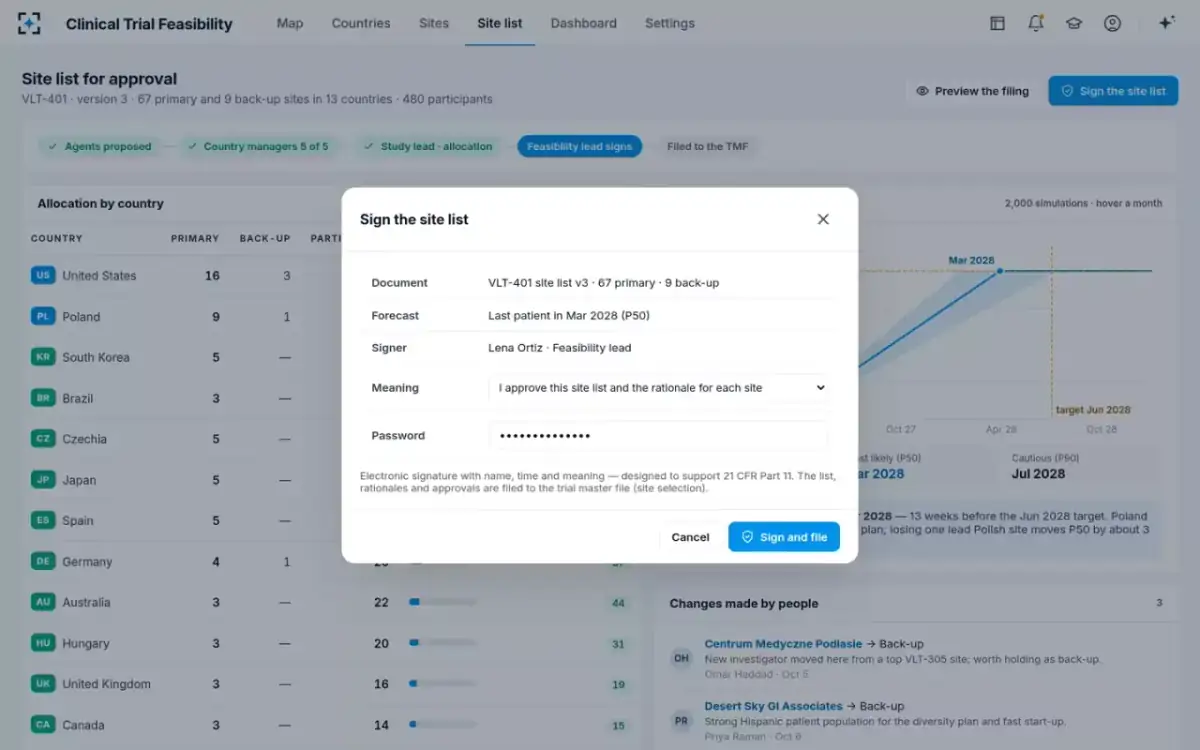Select the Agents proposed step

point(99,146)
